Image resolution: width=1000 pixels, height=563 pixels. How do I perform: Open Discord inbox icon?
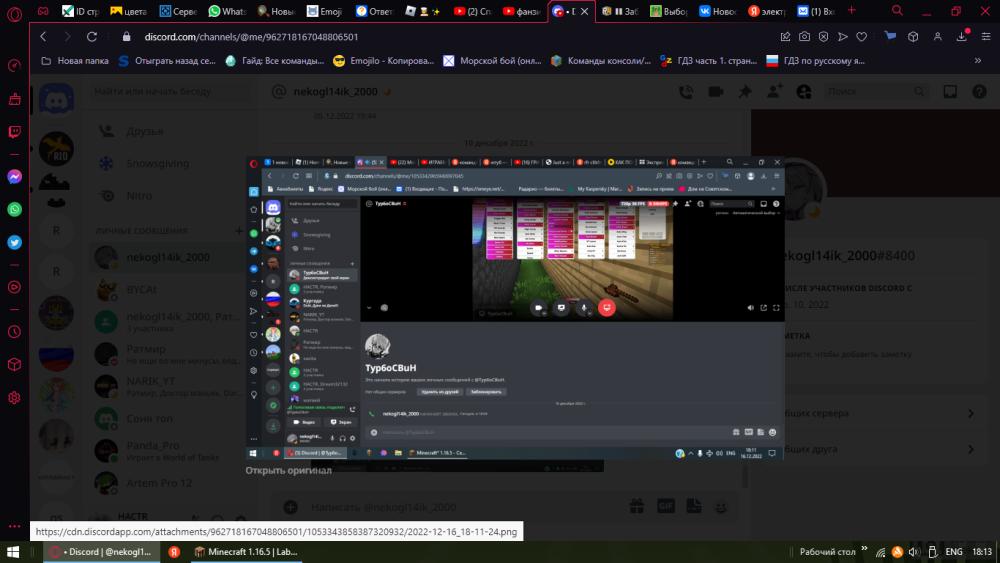950,92
